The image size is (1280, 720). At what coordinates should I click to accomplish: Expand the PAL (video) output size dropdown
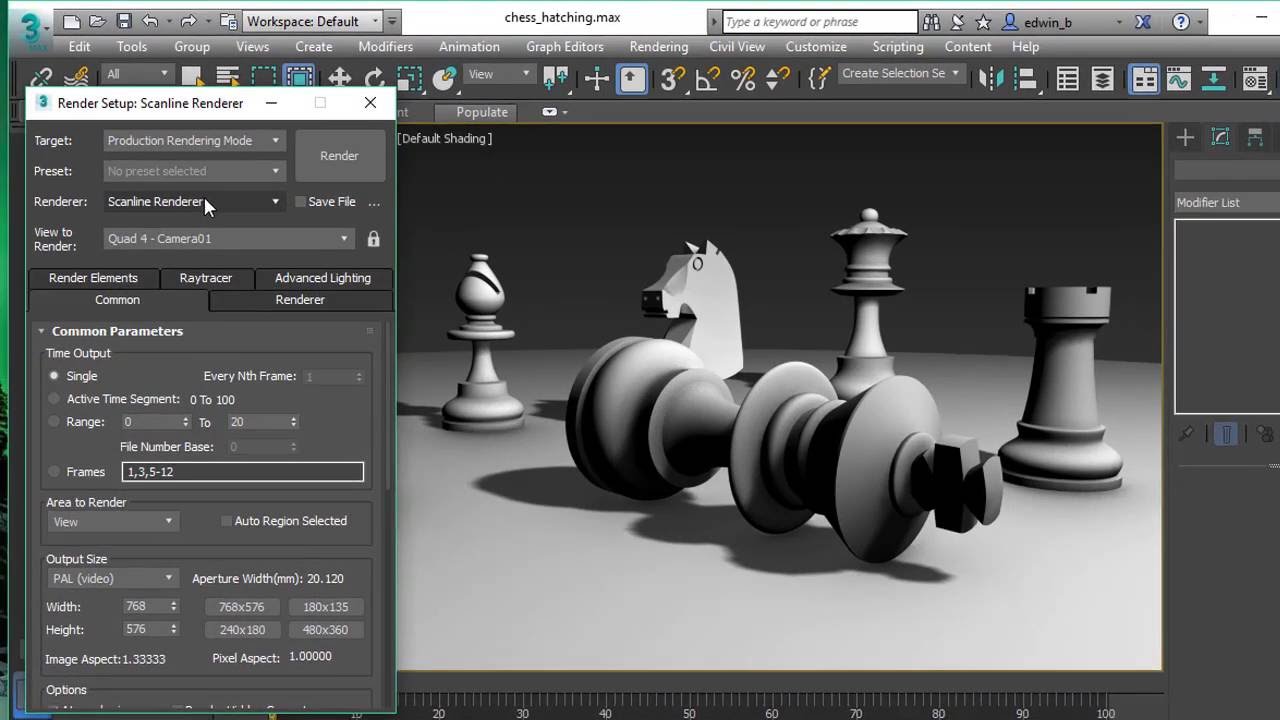pyautogui.click(x=112, y=578)
